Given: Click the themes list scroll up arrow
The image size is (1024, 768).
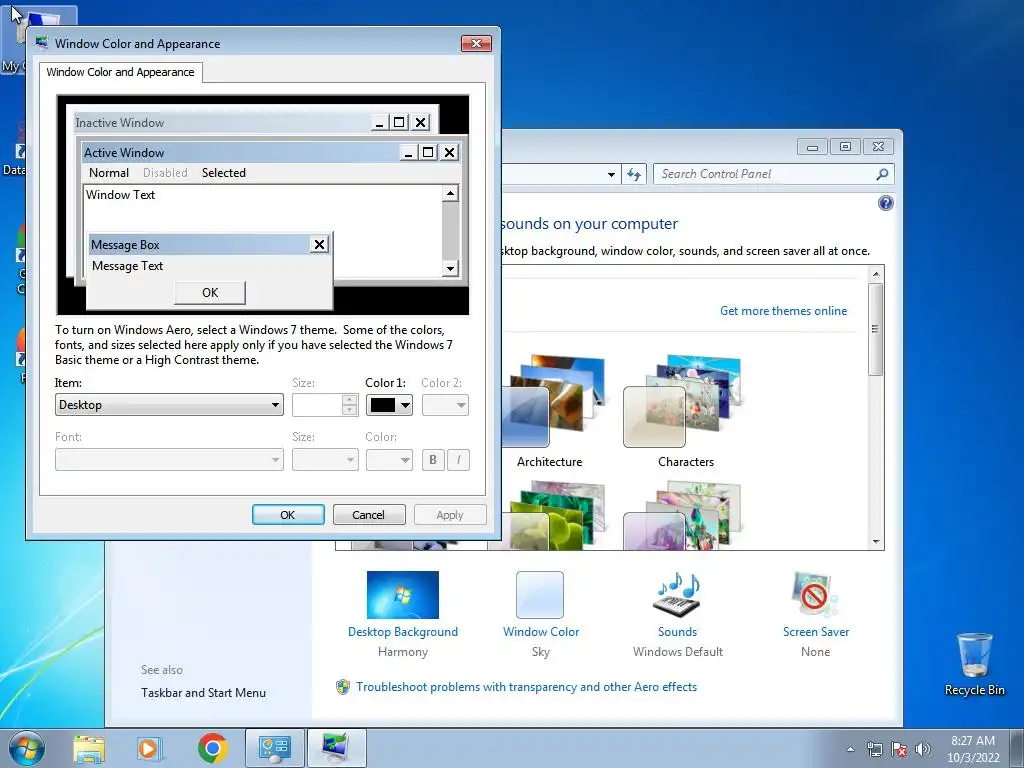Looking at the screenshot, I should tap(876, 273).
